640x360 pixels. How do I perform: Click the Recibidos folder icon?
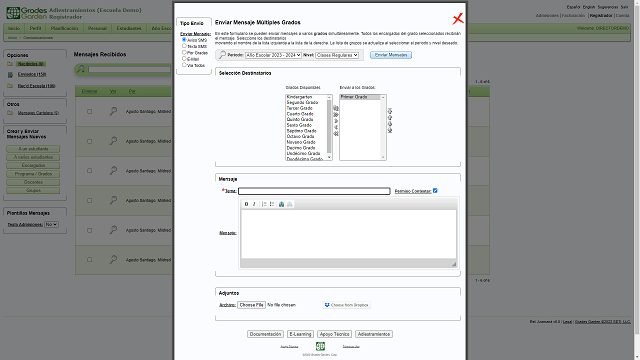click(x=10, y=64)
